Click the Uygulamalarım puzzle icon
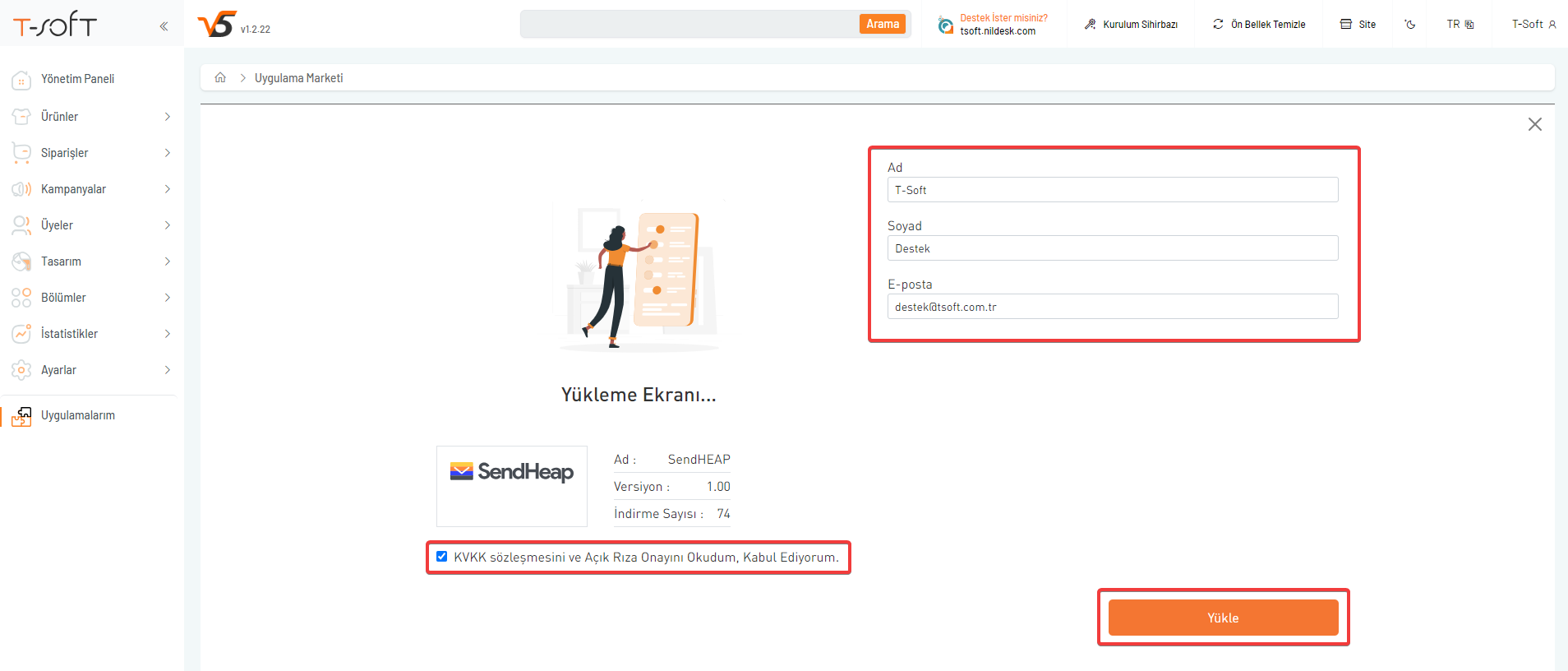 (21, 416)
